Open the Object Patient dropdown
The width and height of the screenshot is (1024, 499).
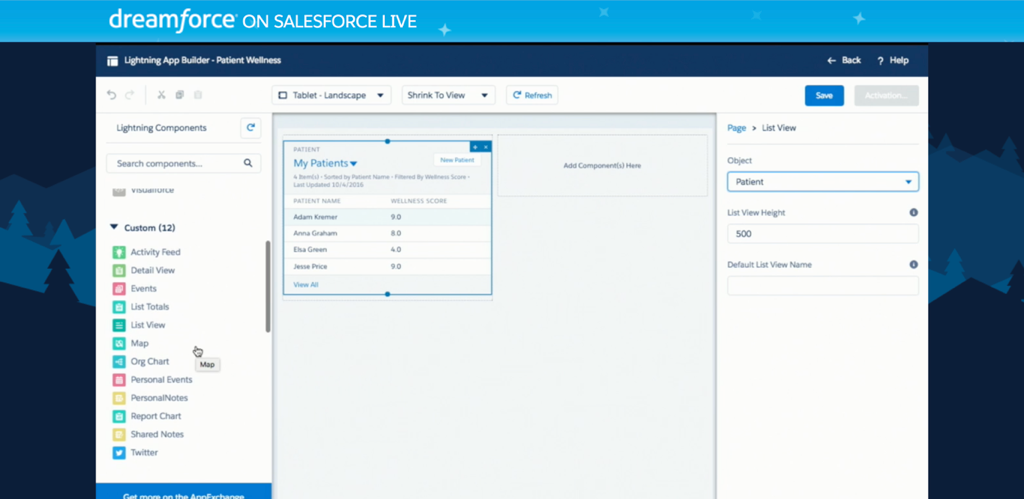(823, 182)
